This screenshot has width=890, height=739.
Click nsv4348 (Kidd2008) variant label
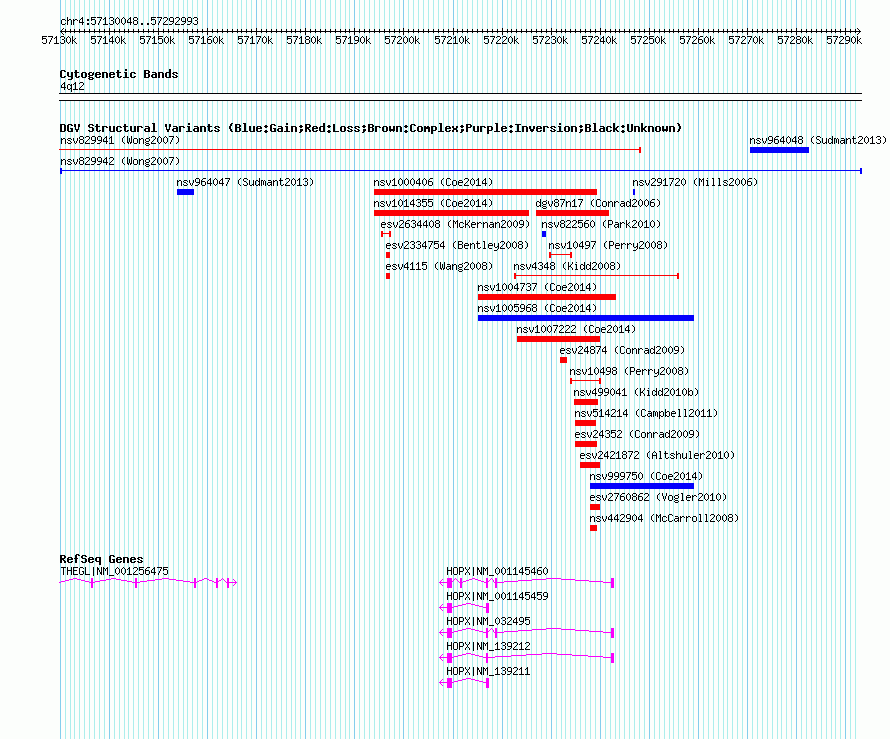pyautogui.click(x=566, y=266)
